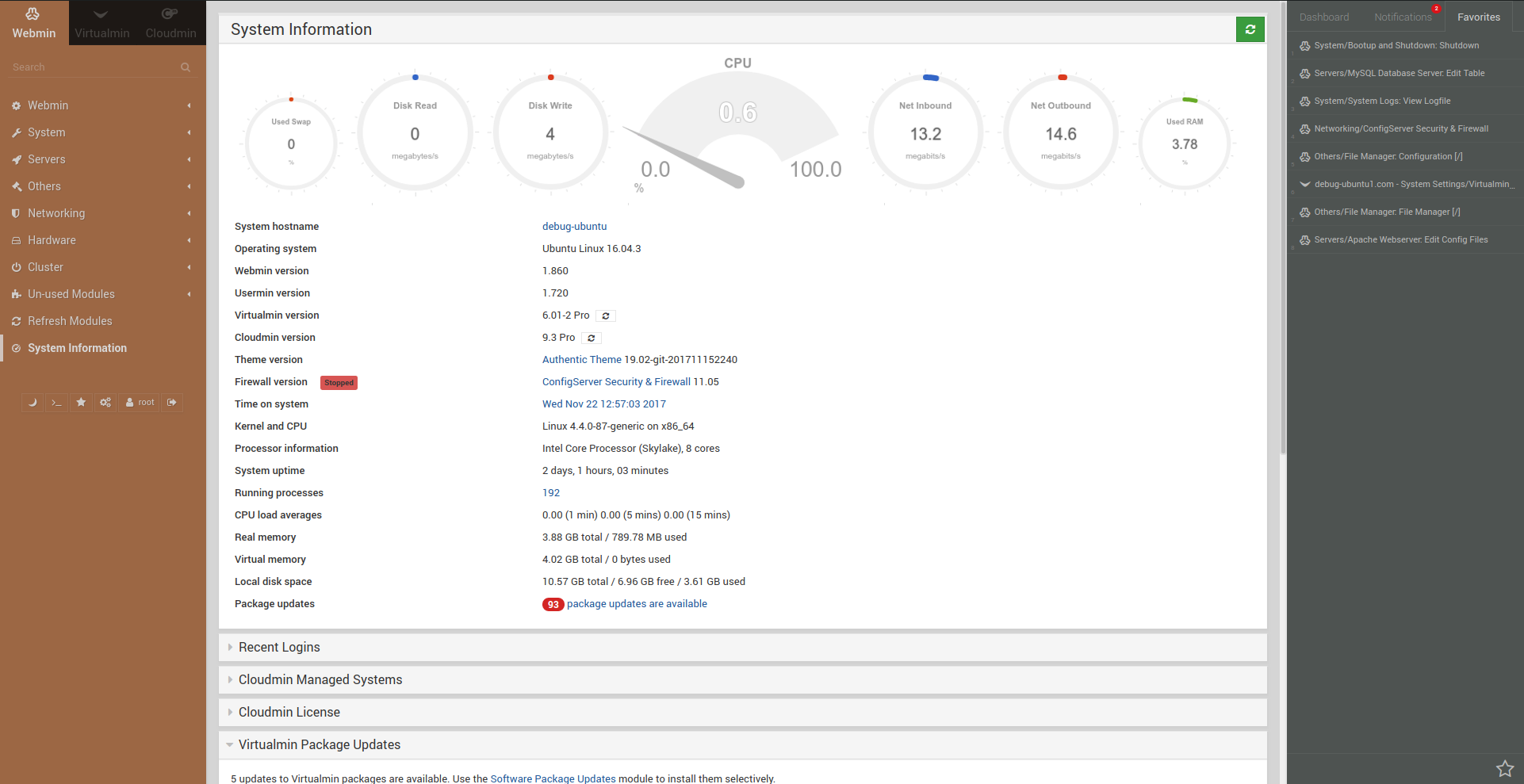
Task: Select Refresh Modules in sidebar
Action: (103, 321)
